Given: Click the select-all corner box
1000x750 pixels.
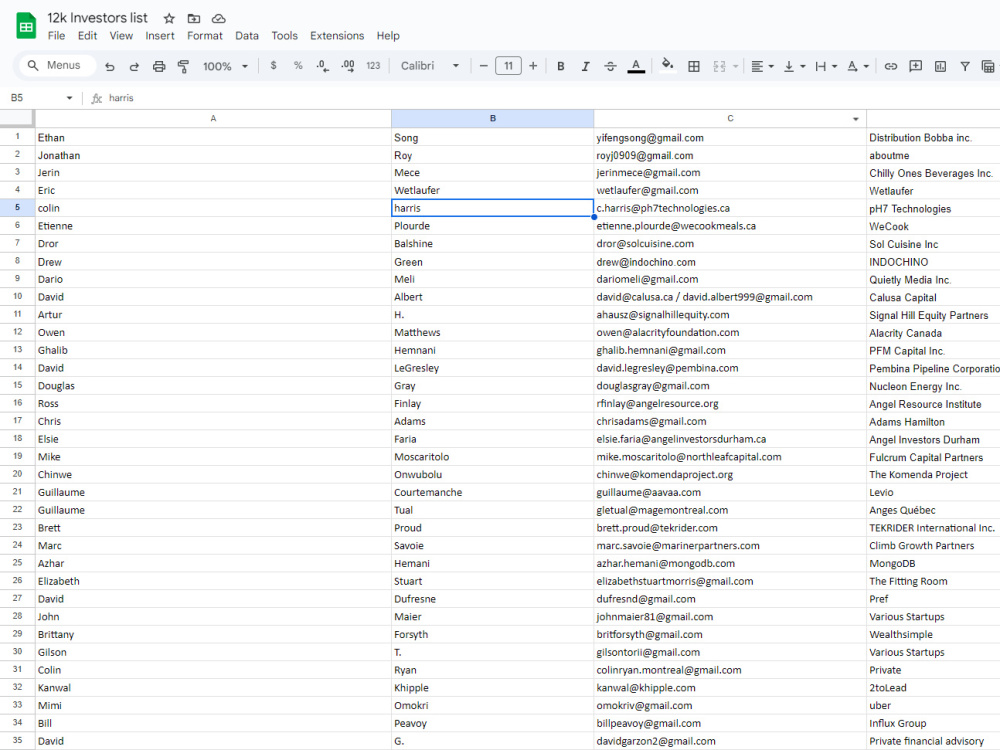Looking at the screenshot, I should coord(17,119).
